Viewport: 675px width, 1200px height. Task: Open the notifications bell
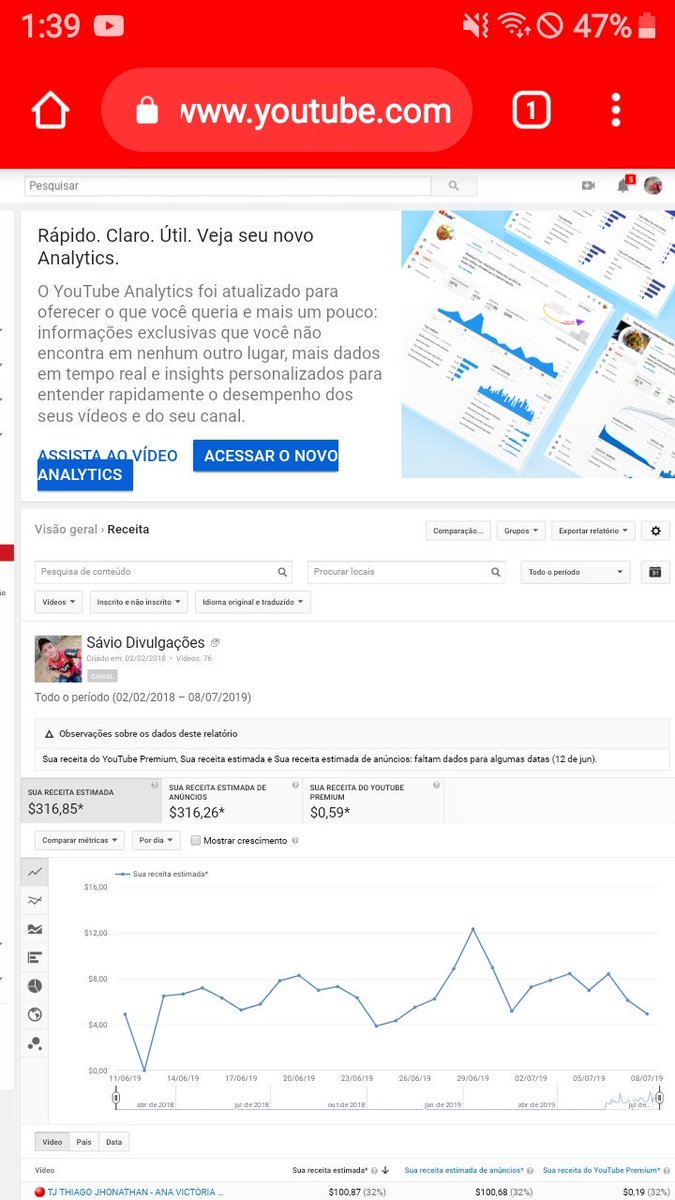tap(623, 185)
